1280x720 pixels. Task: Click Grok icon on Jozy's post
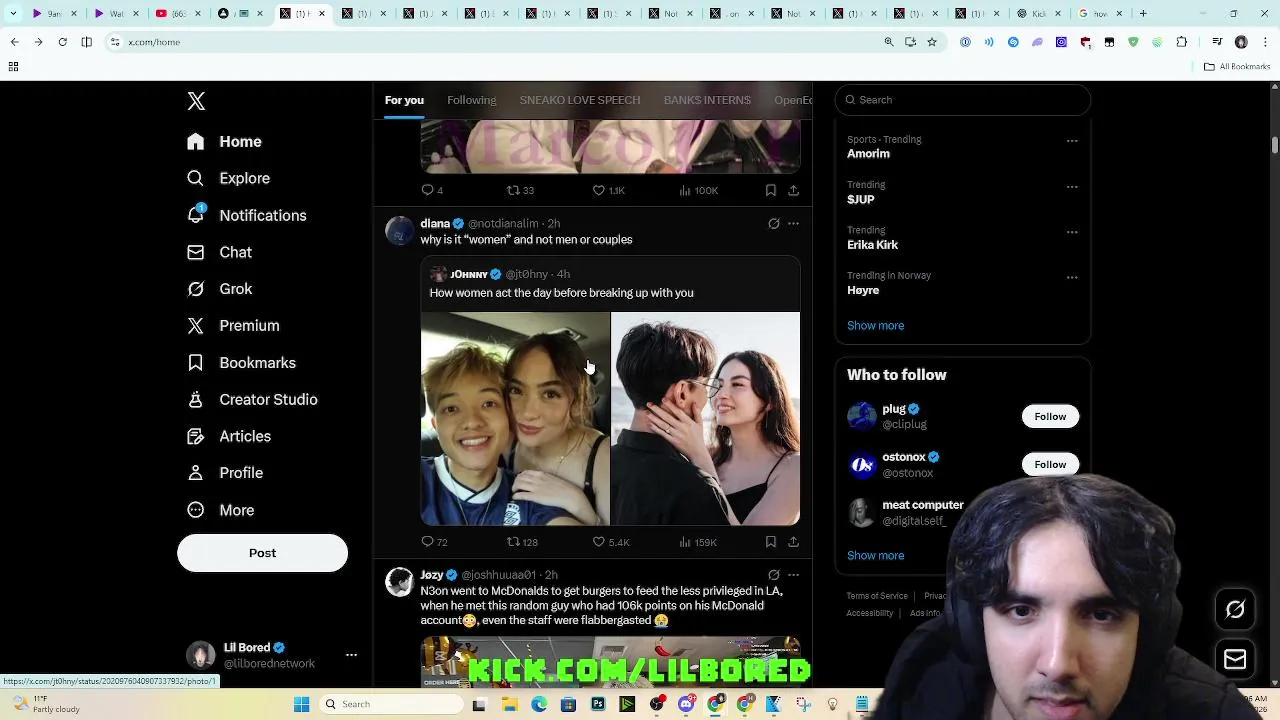click(x=773, y=575)
